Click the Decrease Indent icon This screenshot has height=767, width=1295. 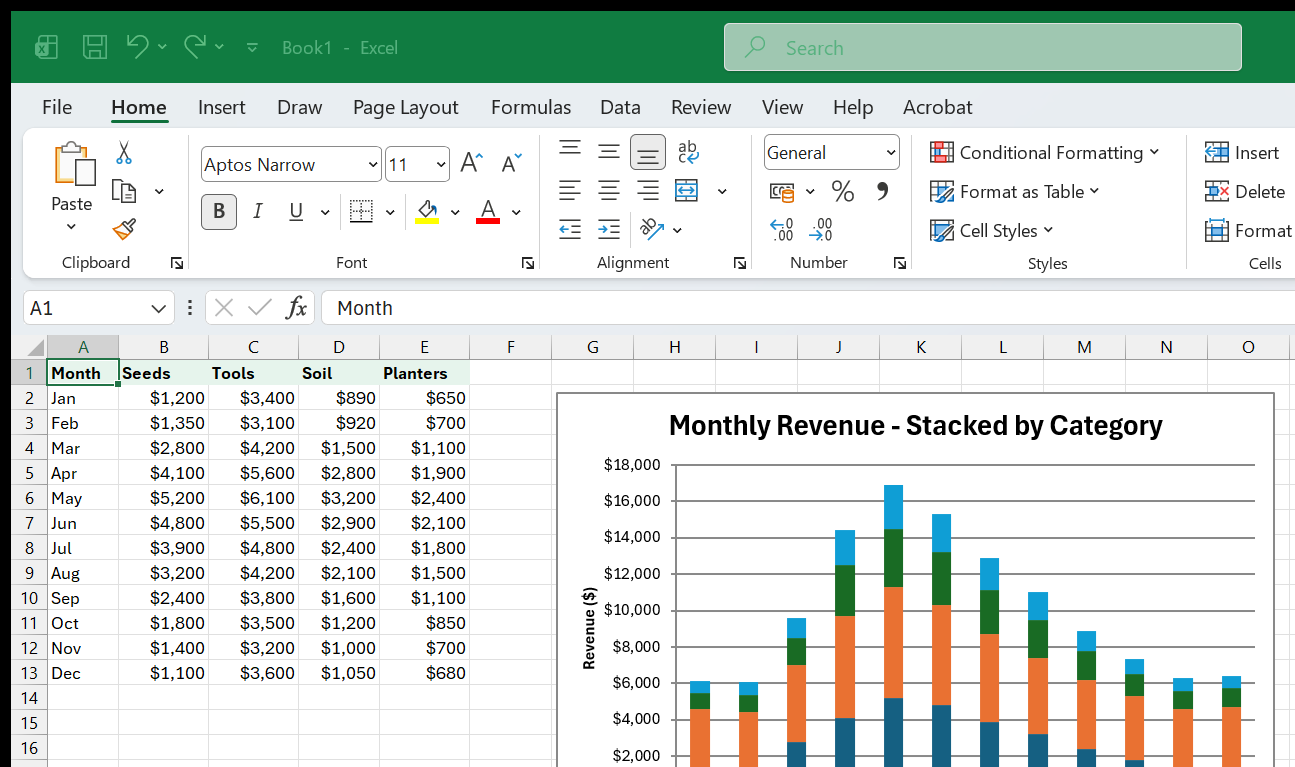pos(570,229)
